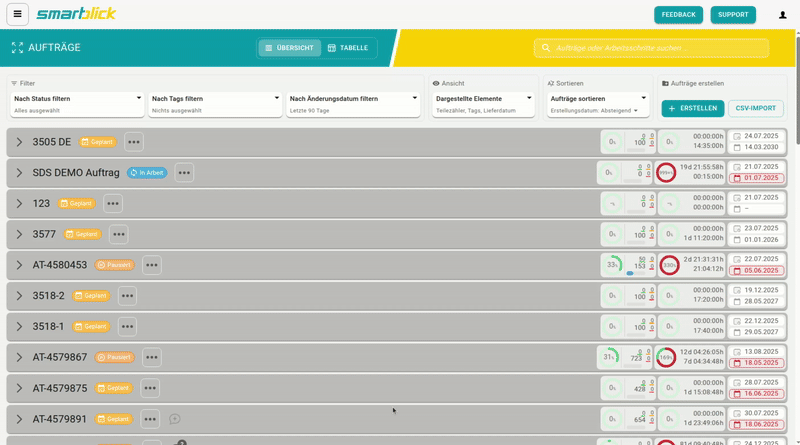Click the add comment icon on AT-4579891

pos(174,419)
